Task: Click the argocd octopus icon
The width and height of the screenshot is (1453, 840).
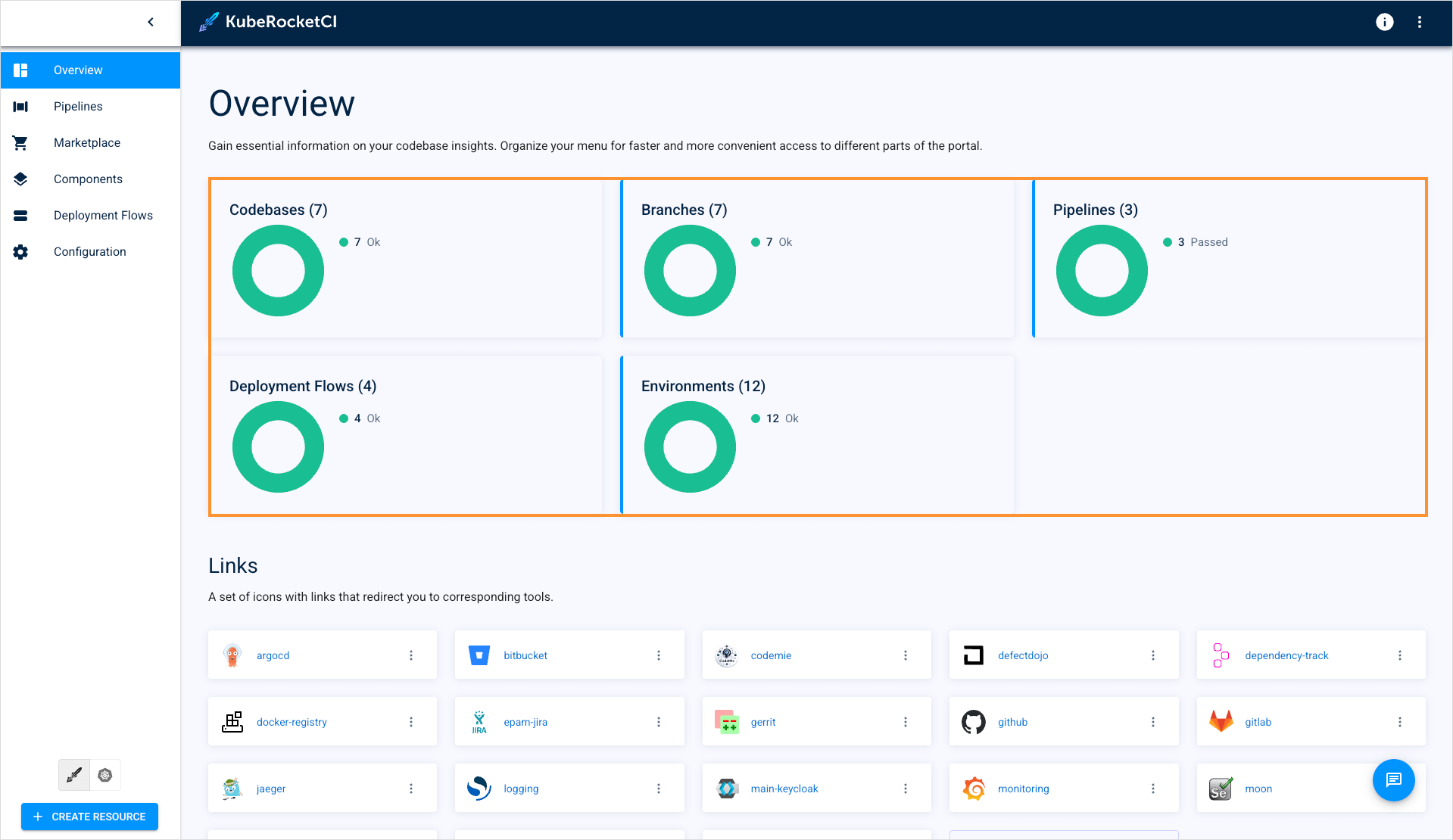Action: pyautogui.click(x=232, y=655)
